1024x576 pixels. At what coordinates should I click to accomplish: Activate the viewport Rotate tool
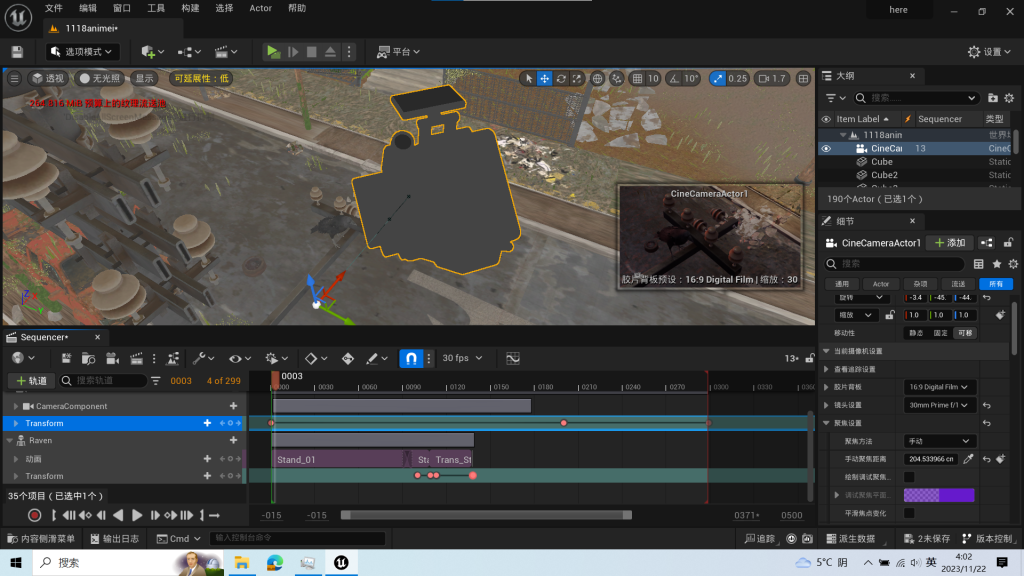coord(561,78)
